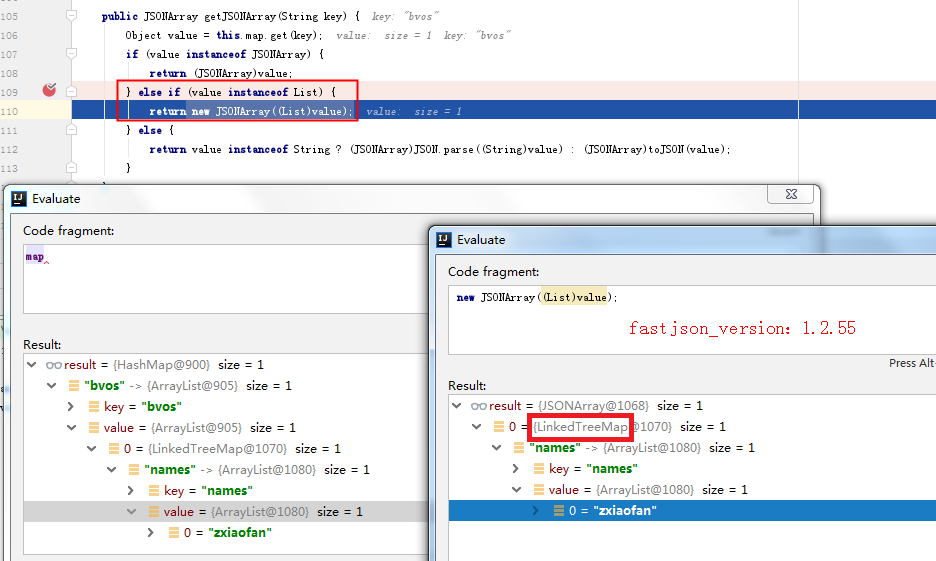Collapse the 0 = LinkedTreeMap node in right dialog

(477, 427)
